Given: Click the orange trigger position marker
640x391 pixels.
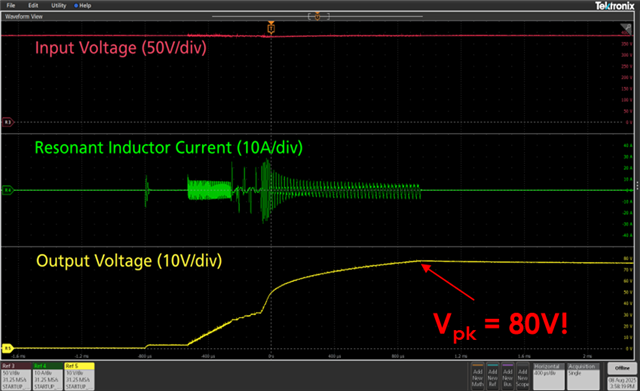Looking at the screenshot, I should click(x=271, y=28).
